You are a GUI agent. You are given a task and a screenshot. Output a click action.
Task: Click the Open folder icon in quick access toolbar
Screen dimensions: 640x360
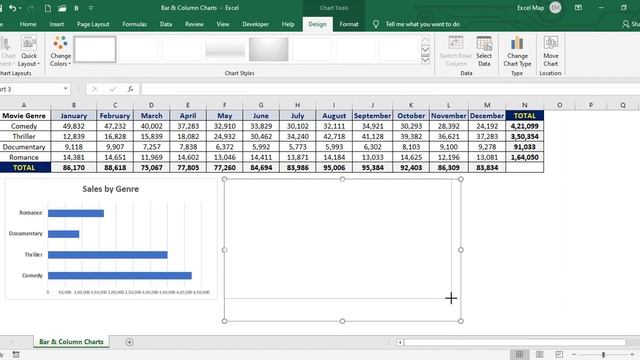coord(62,8)
